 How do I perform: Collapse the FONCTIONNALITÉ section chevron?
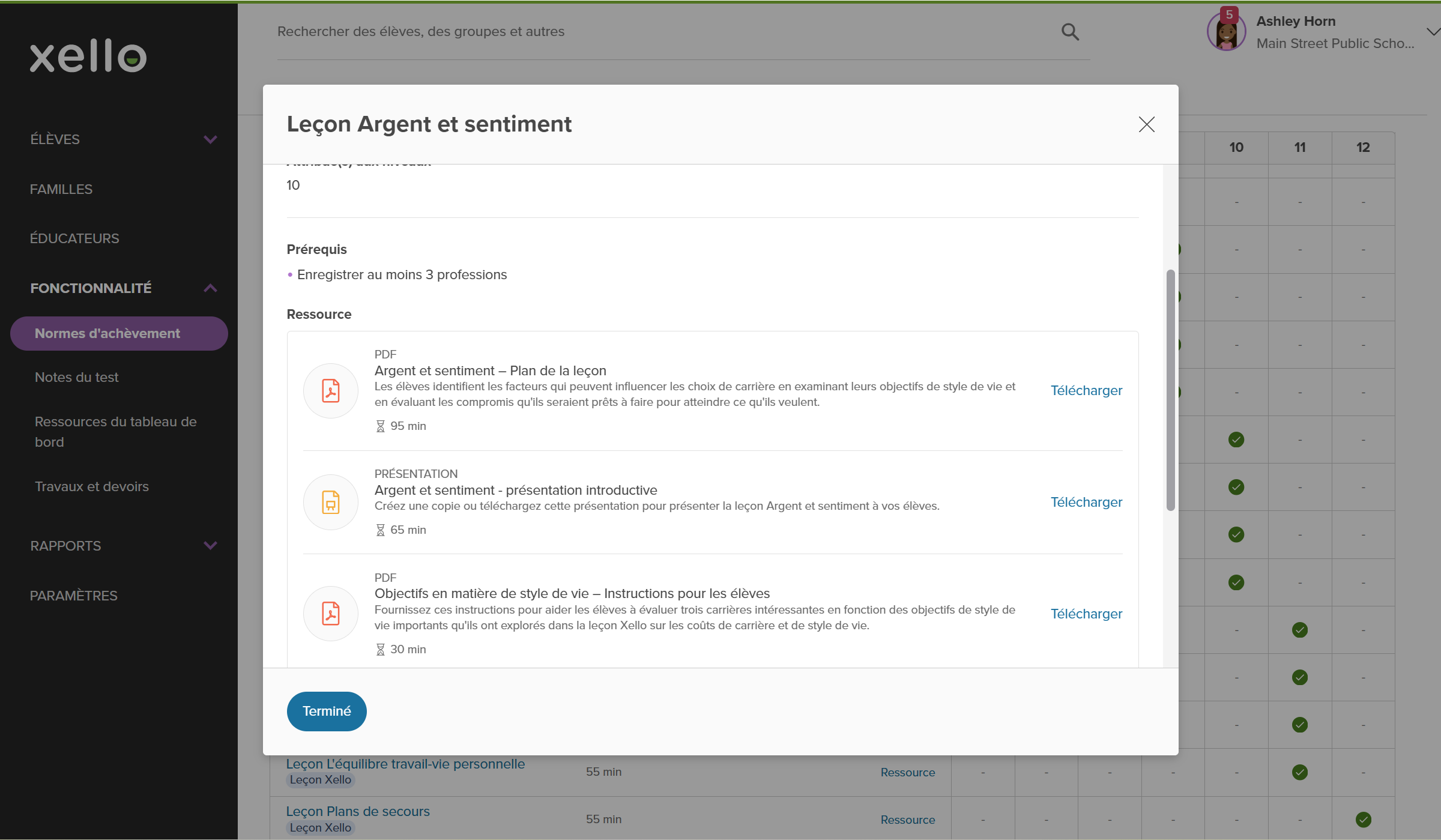(x=210, y=288)
